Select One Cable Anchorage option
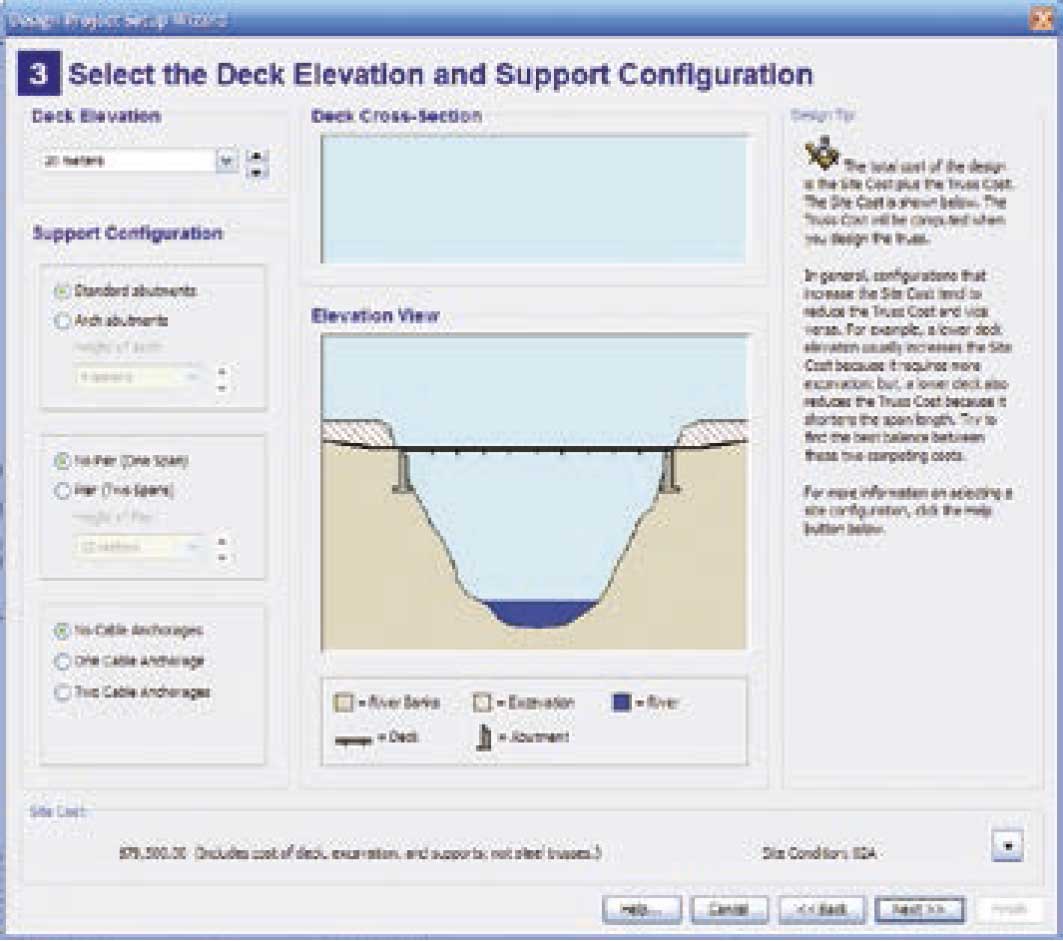 (x=62, y=661)
